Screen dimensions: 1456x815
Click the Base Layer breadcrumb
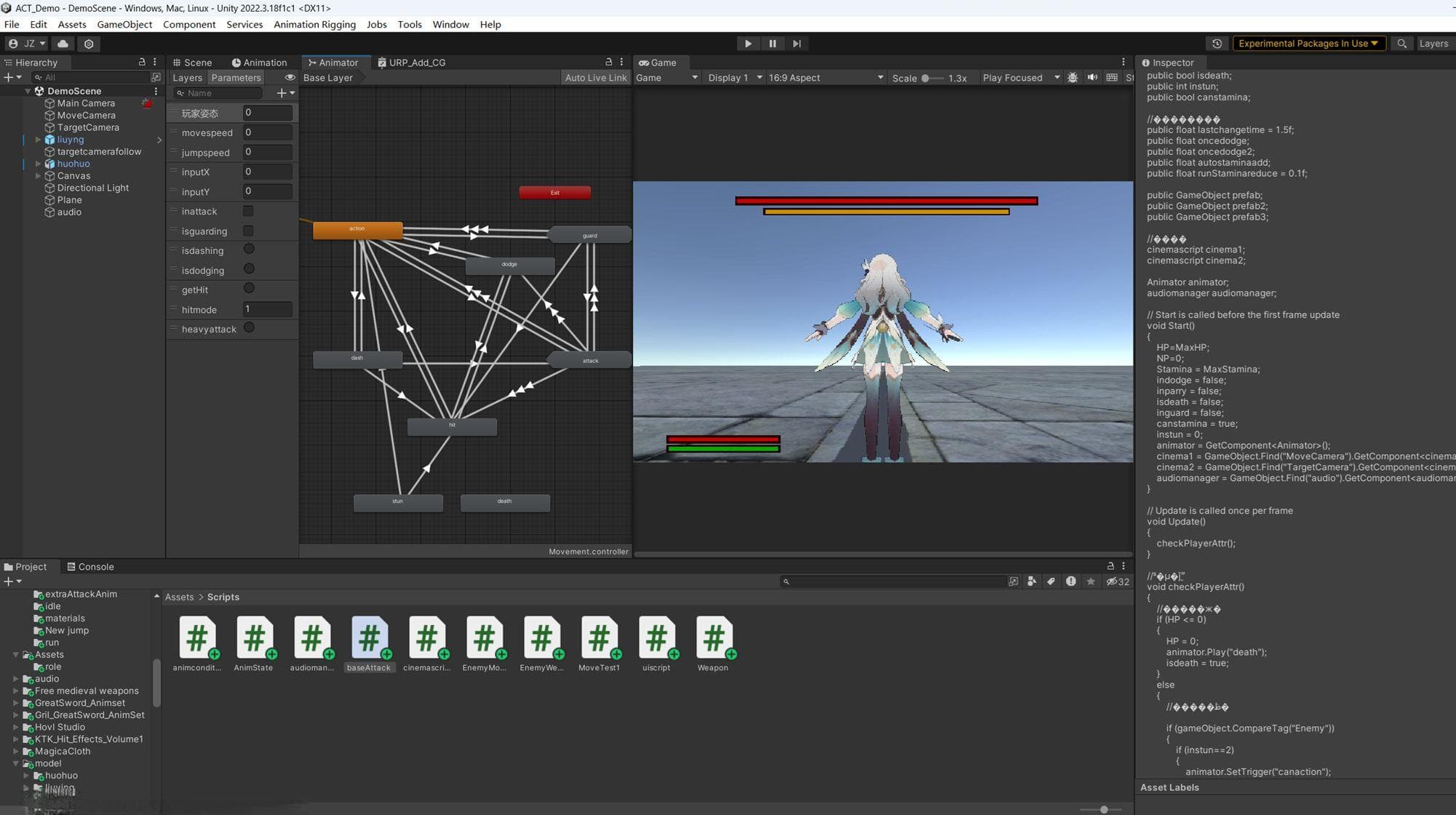[328, 78]
